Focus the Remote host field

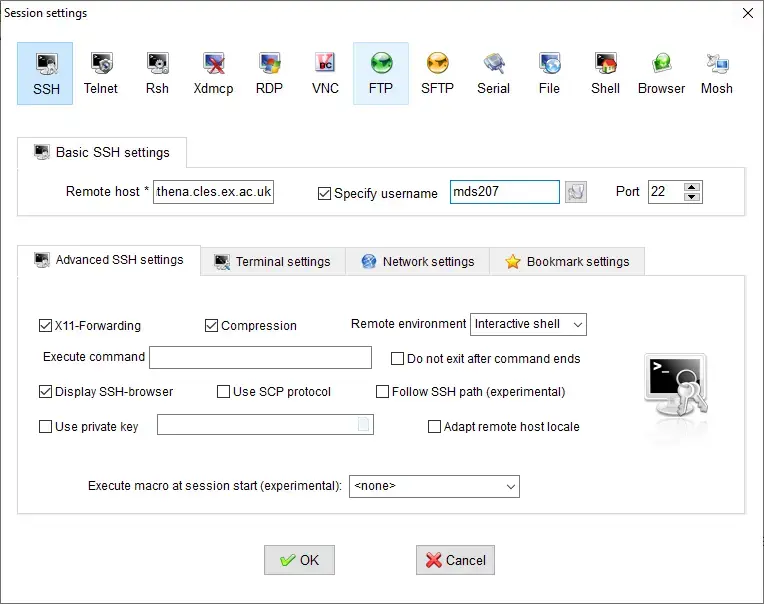click(213, 192)
